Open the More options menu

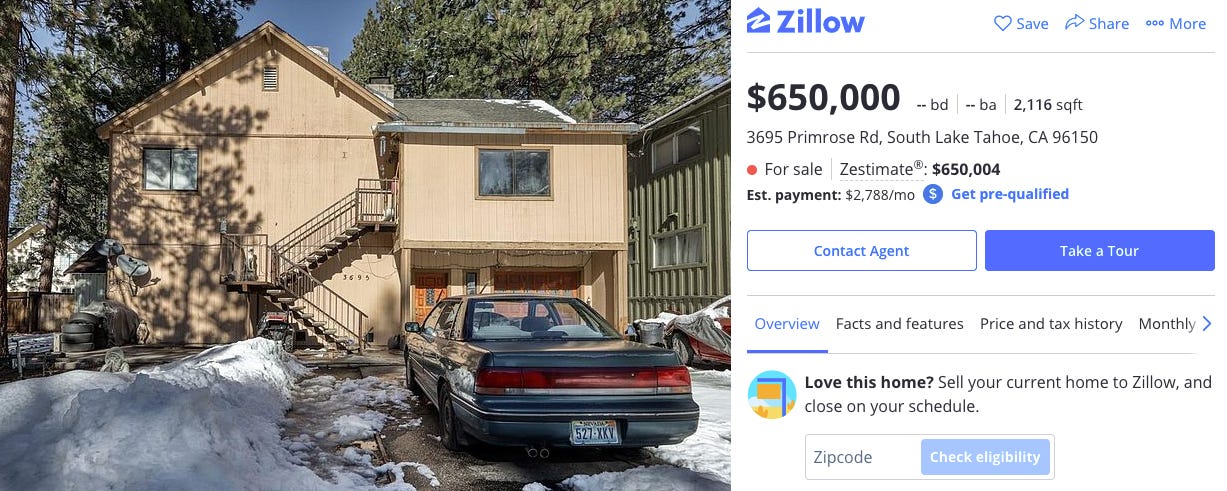click(x=1176, y=23)
